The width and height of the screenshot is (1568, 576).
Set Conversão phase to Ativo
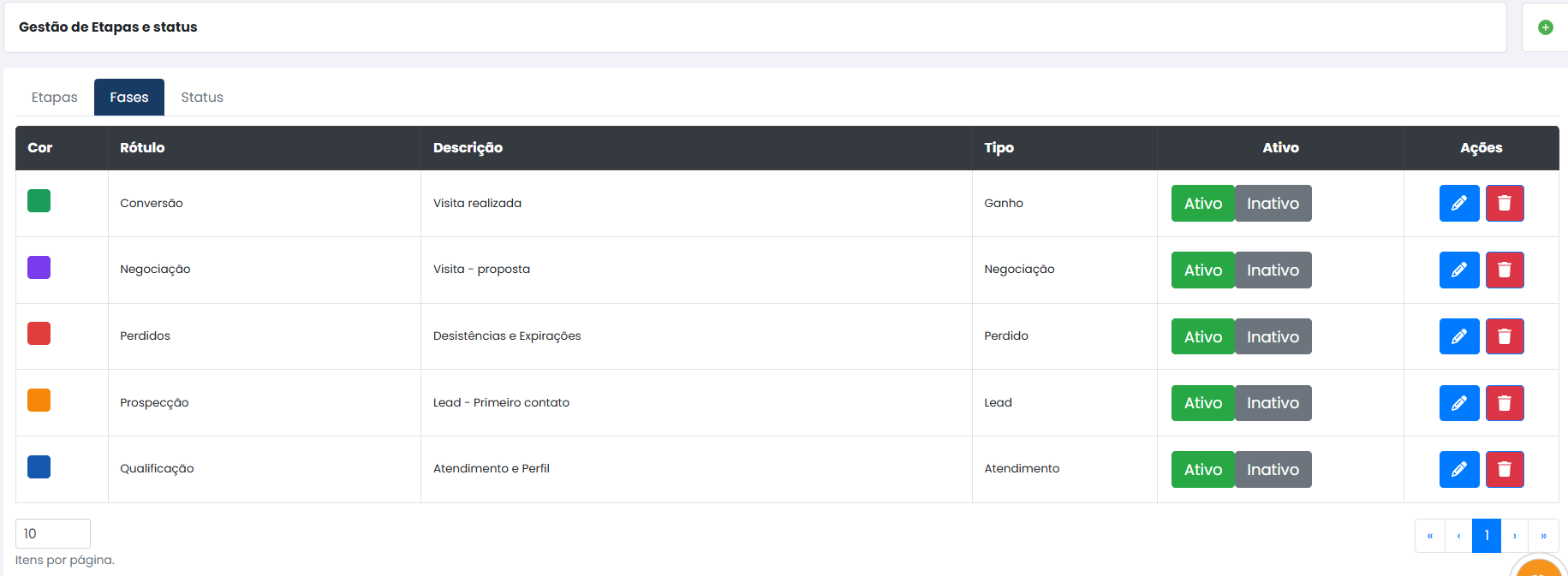click(x=1203, y=204)
